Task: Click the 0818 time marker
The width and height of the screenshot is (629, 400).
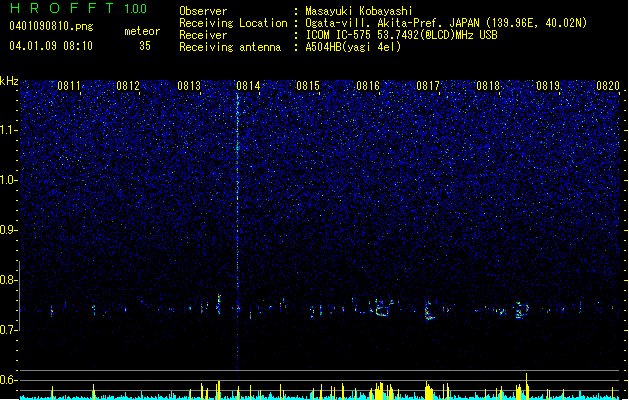Action: tap(488, 86)
